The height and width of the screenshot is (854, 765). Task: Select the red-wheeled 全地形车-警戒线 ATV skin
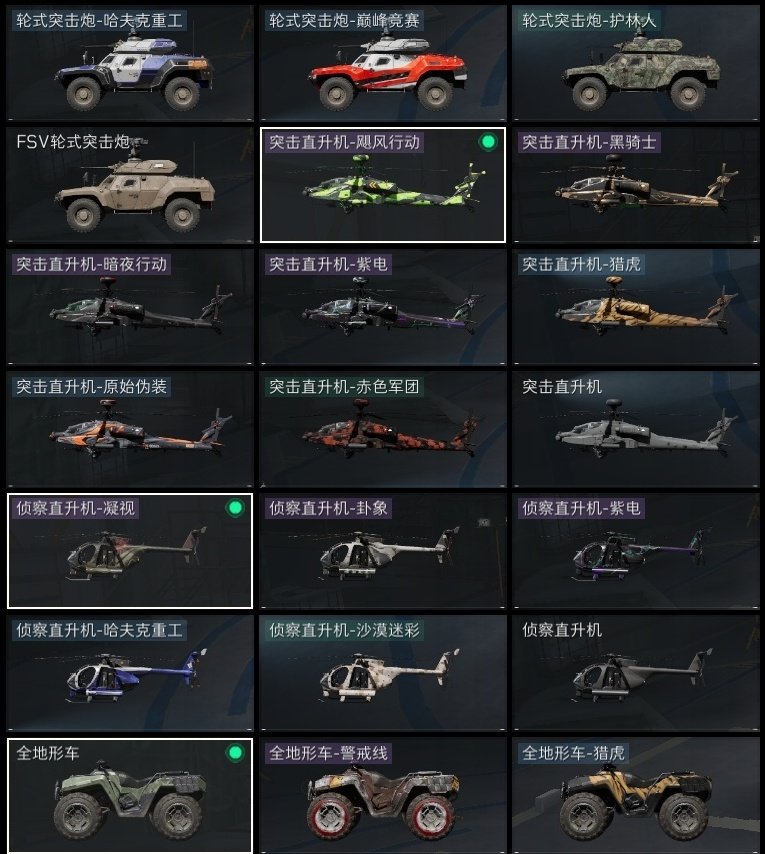point(383,795)
